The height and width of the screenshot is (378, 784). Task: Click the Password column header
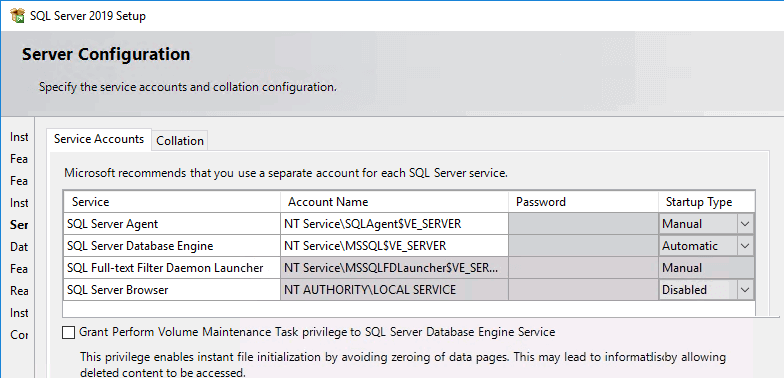(584, 202)
